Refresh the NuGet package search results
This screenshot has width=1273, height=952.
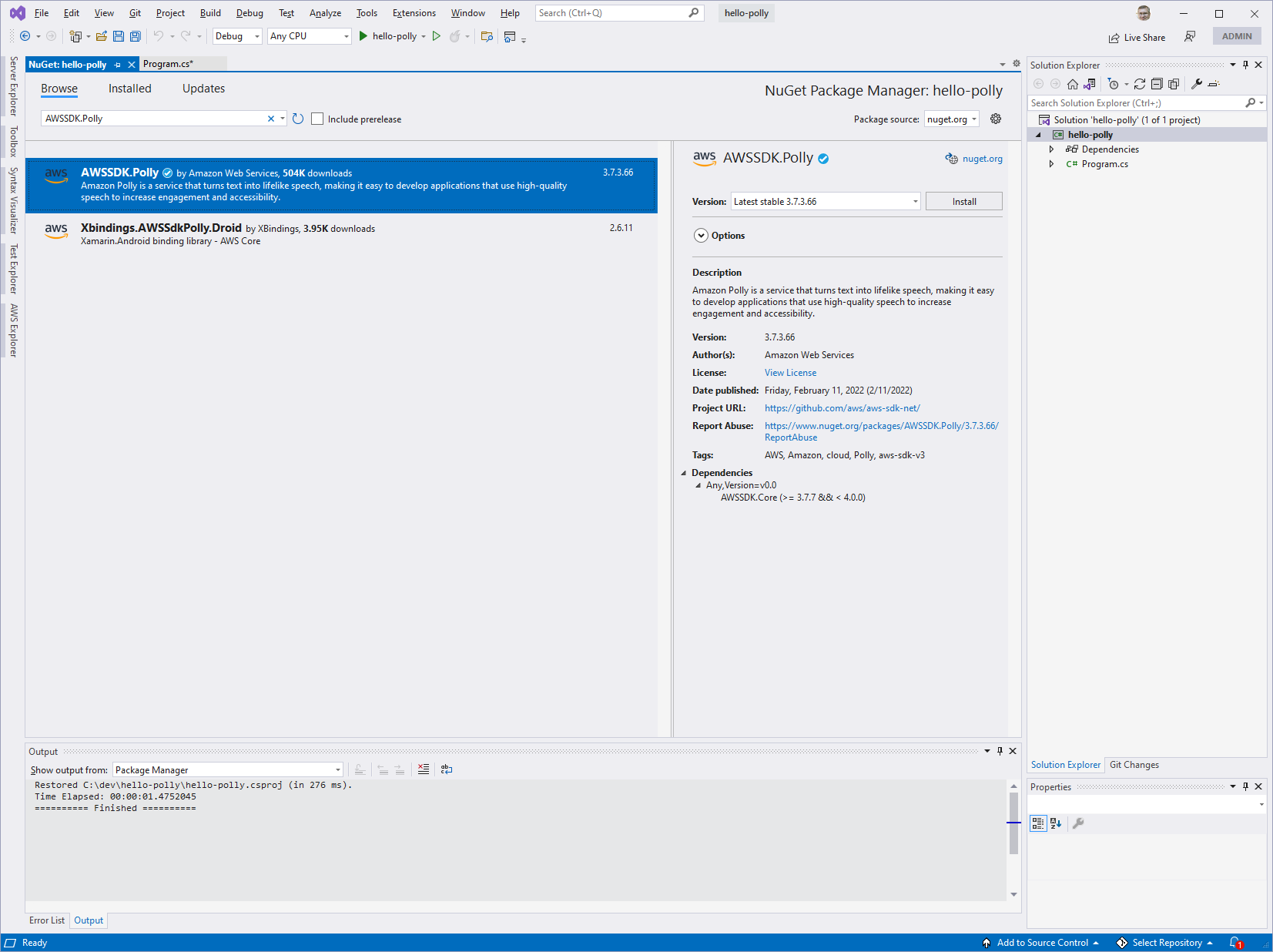pyautogui.click(x=298, y=119)
